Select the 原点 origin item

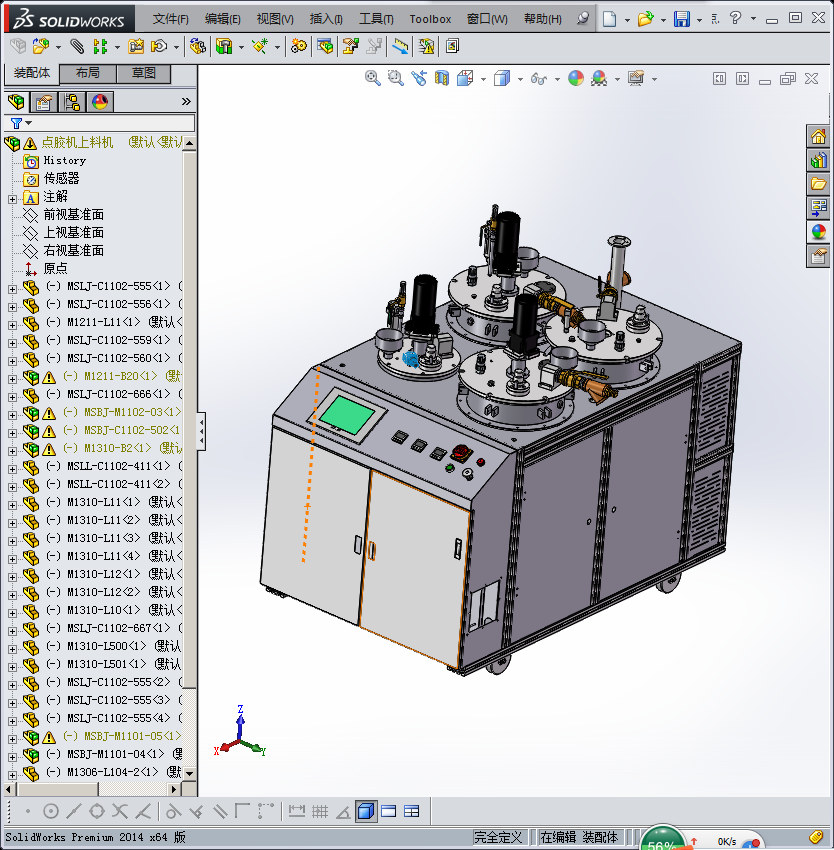[55, 268]
